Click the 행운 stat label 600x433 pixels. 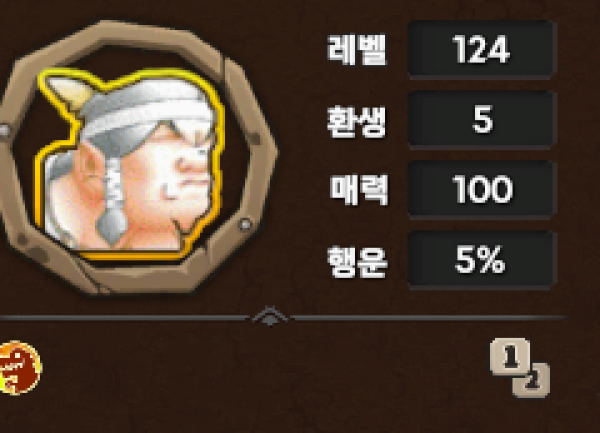[357, 262]
